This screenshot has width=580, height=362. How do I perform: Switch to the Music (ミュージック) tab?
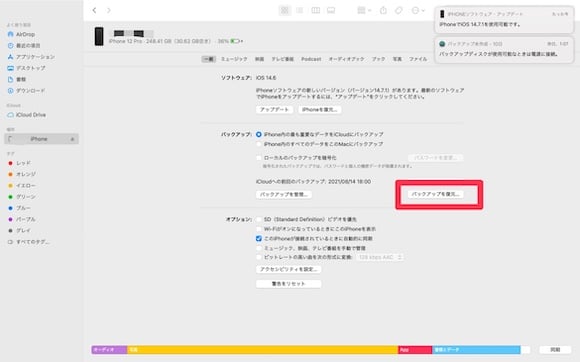tap(234, 59)
